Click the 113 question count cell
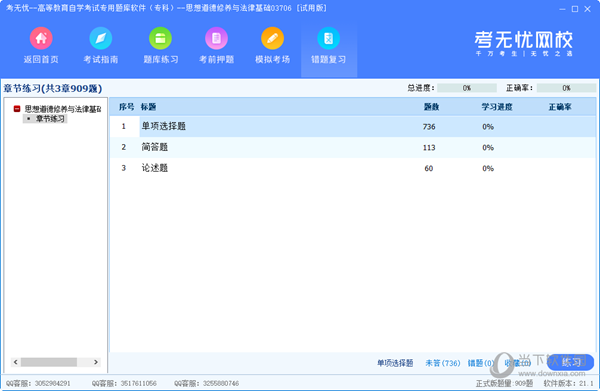This screenshot has width=600, height=391. 429,147
